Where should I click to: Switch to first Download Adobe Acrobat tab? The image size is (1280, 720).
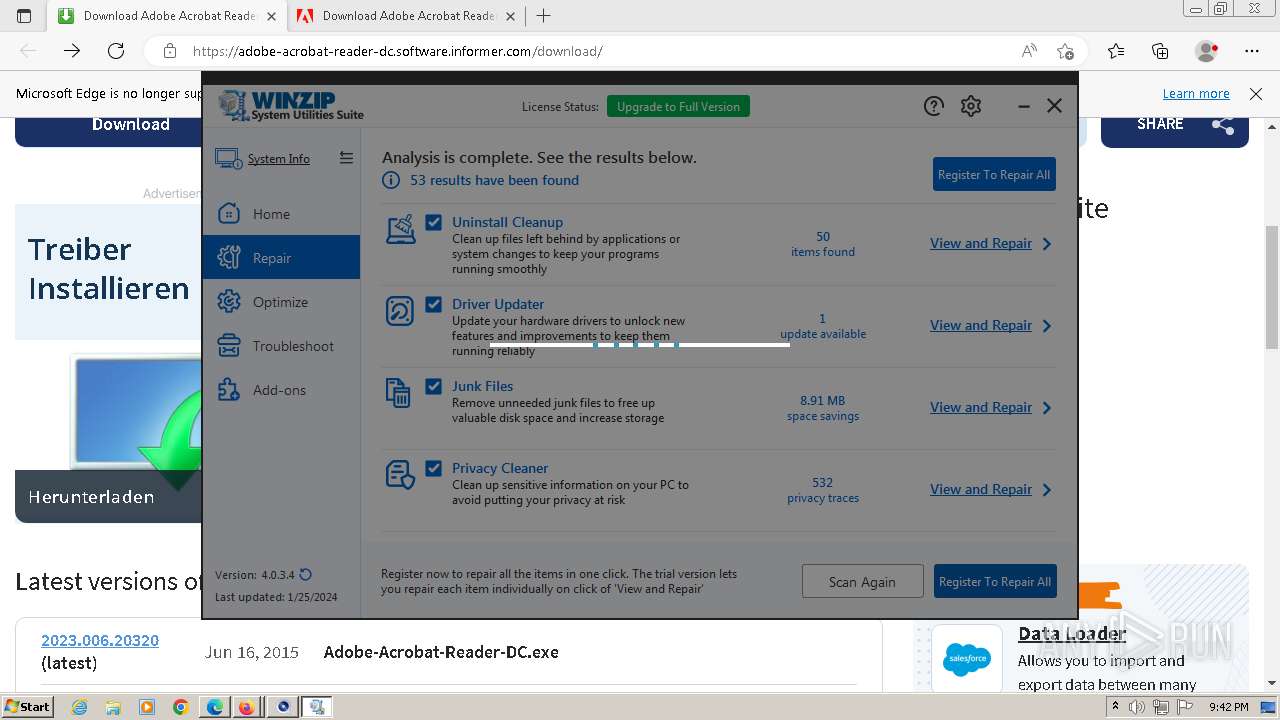166,16
